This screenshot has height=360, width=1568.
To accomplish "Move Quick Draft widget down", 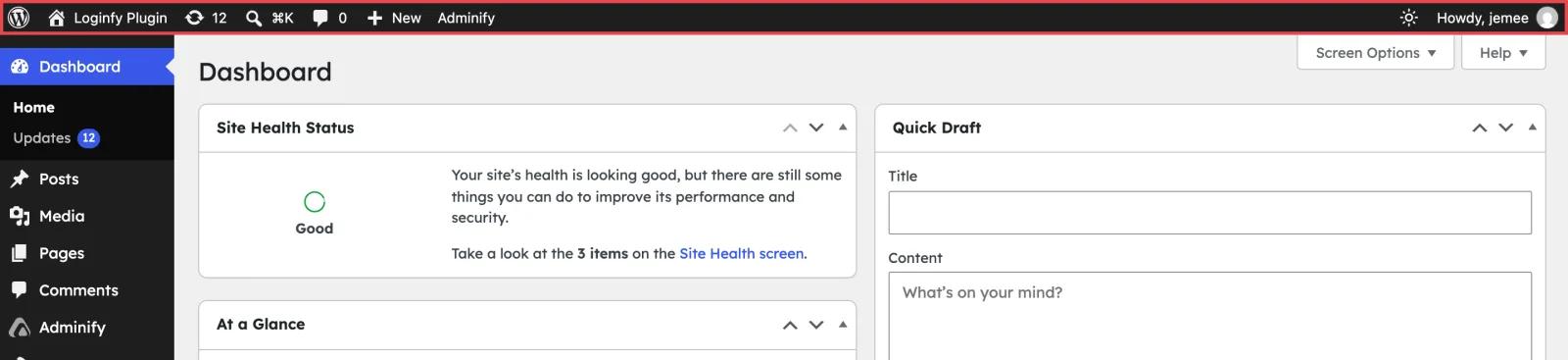I will click(x=1506, y=128).
